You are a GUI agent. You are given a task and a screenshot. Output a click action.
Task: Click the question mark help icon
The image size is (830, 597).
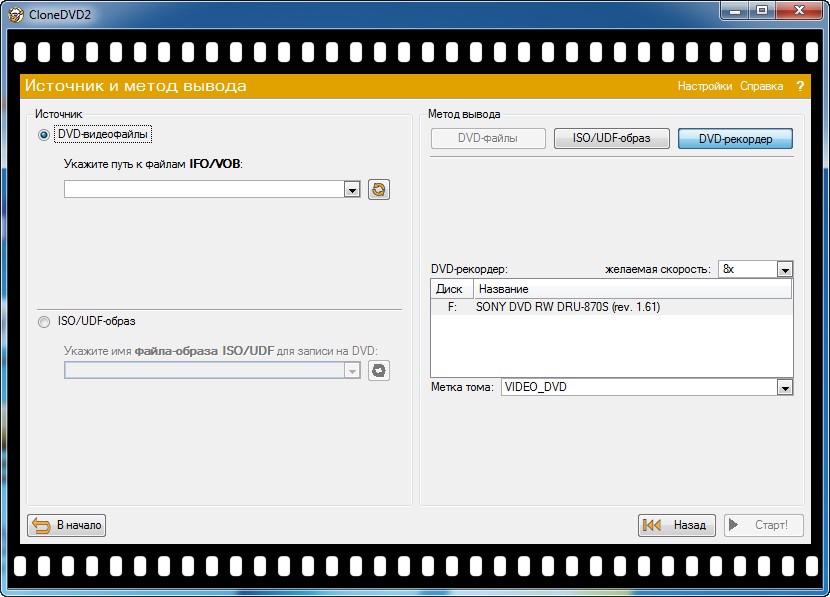[x=800, y=86]
